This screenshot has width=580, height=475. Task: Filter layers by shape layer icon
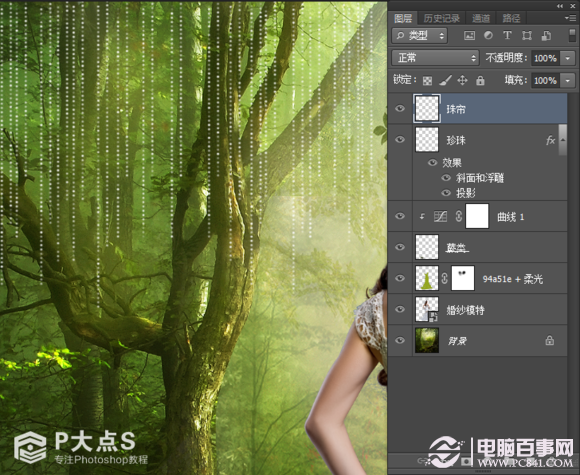[x=527, y=36]
